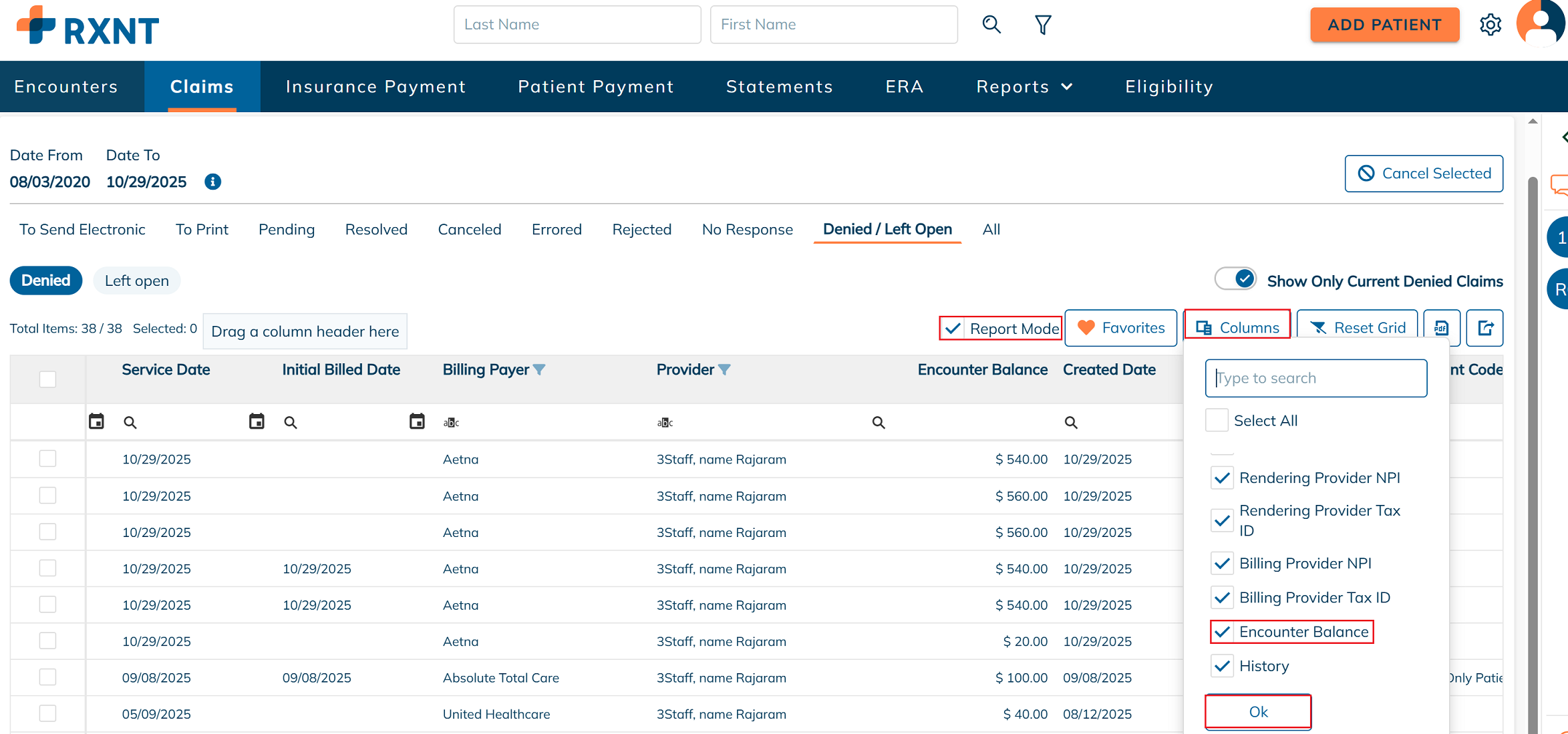The width and height of the screenshot is (1568, 734).
Task: Click the user profile avatar icon
Action: click(1540, 23)
